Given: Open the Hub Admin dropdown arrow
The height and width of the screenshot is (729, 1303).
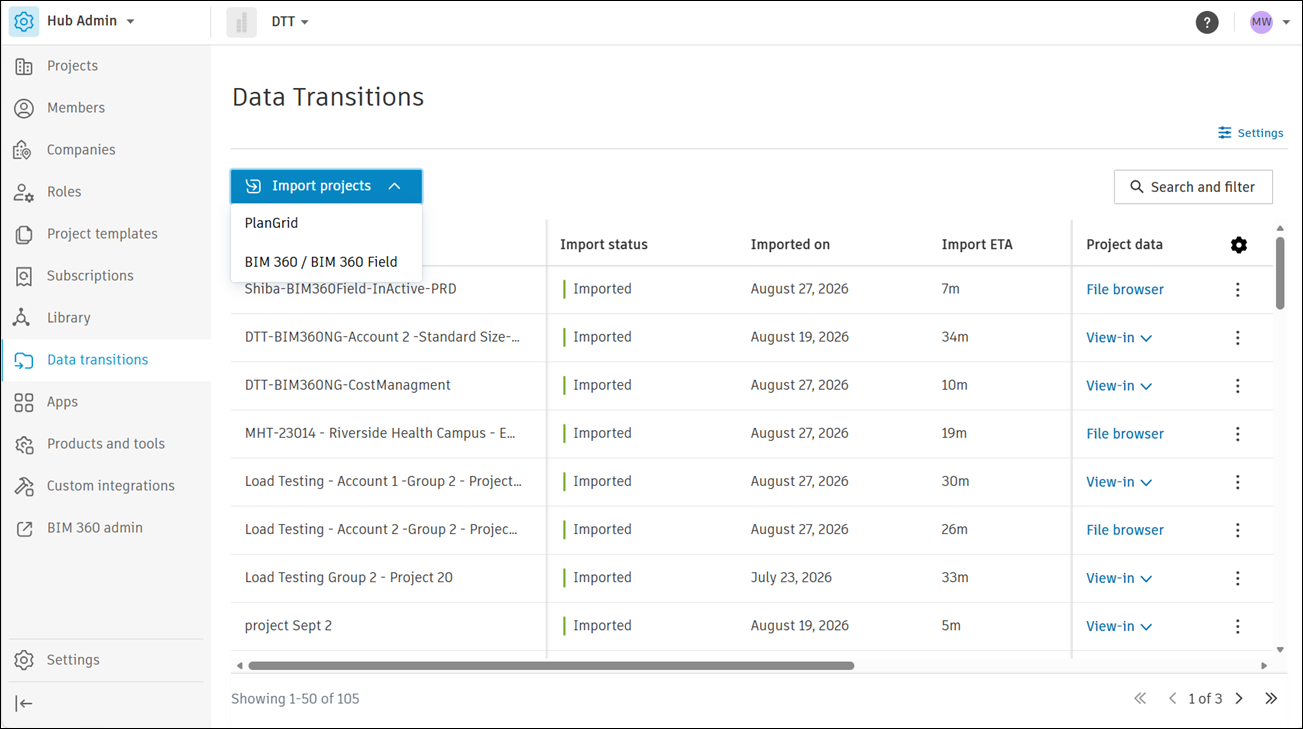Looking at the screenshot, I should 130,22.
